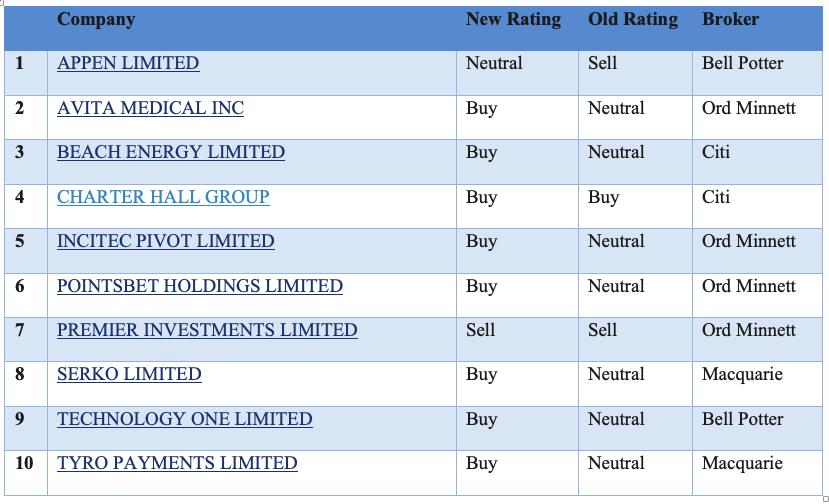Click Appen's Neutral new rating cell
Viewport: 829px width, 504px height.
(x=494, y=63)
